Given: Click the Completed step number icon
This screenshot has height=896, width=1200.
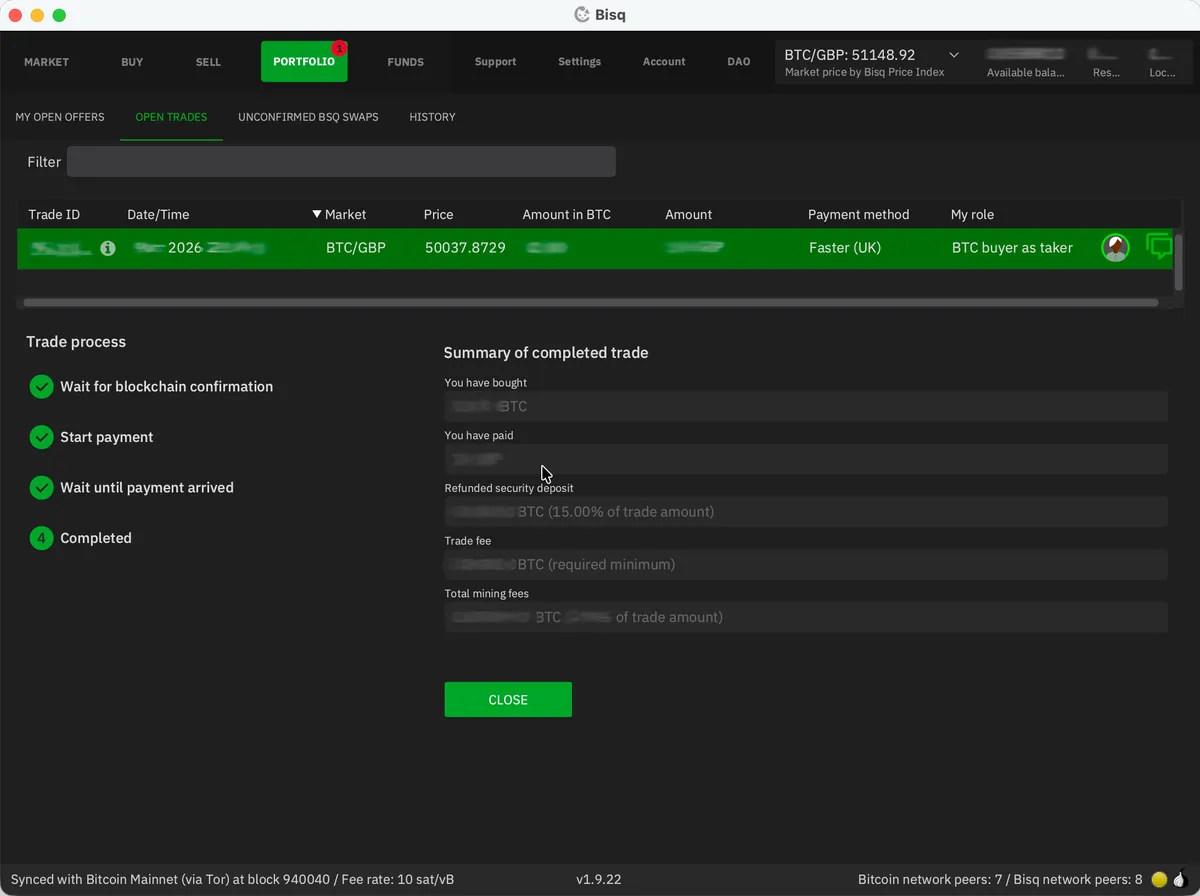Looking at the screenshot, I should point(41,538).
